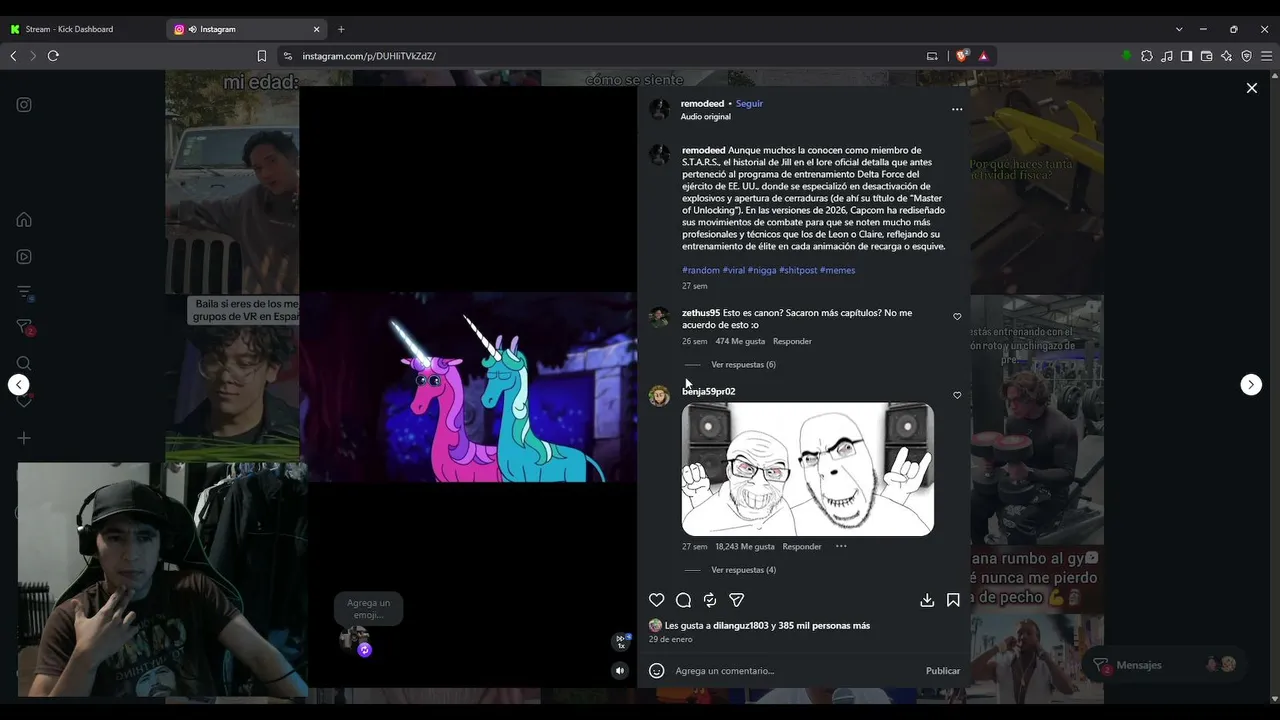This screenshot has height=720, width=1280.
Task: Share the post with the paper plane icon
Action: click(737, 600)
